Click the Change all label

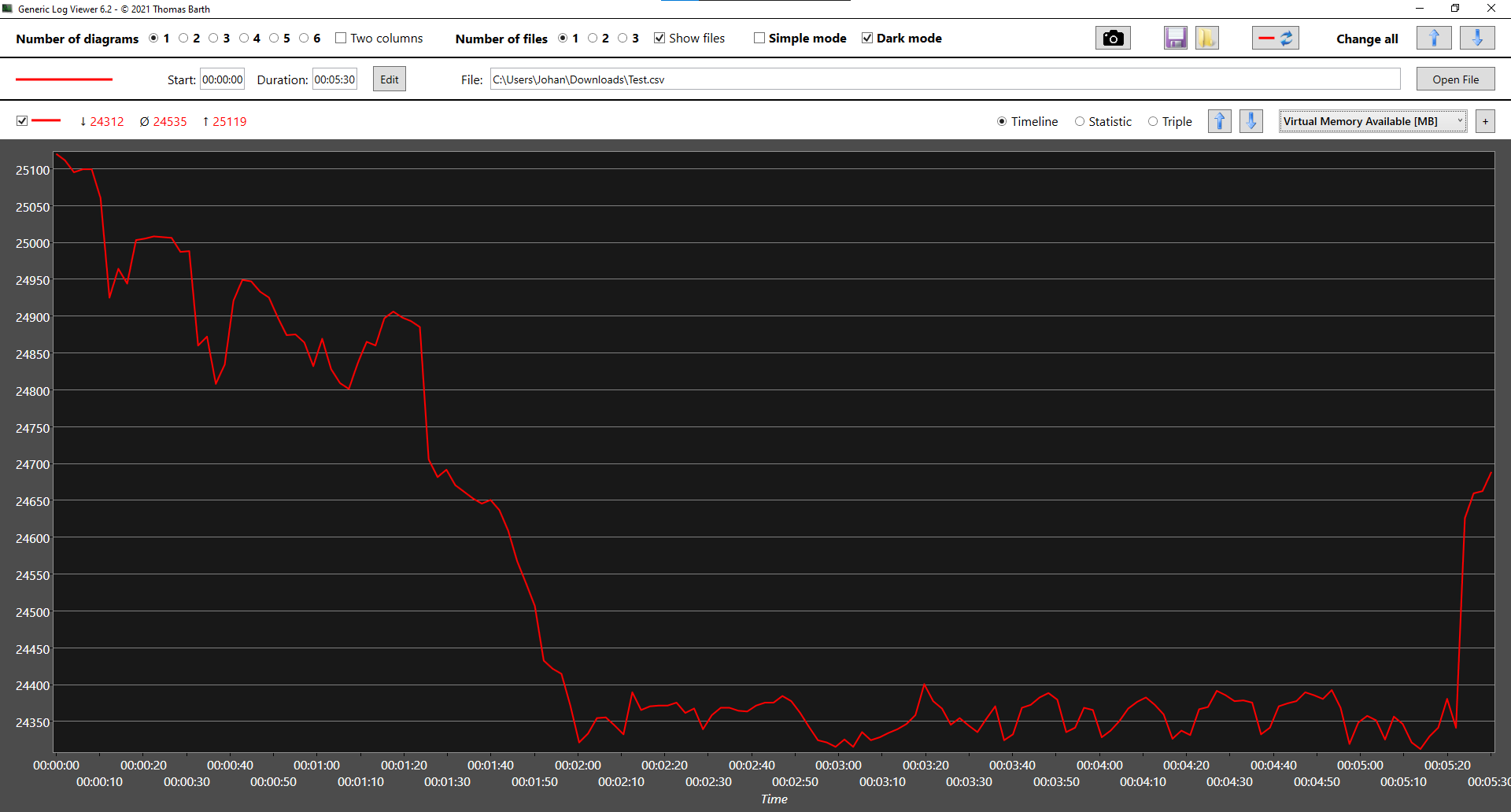coord(1367,39)
